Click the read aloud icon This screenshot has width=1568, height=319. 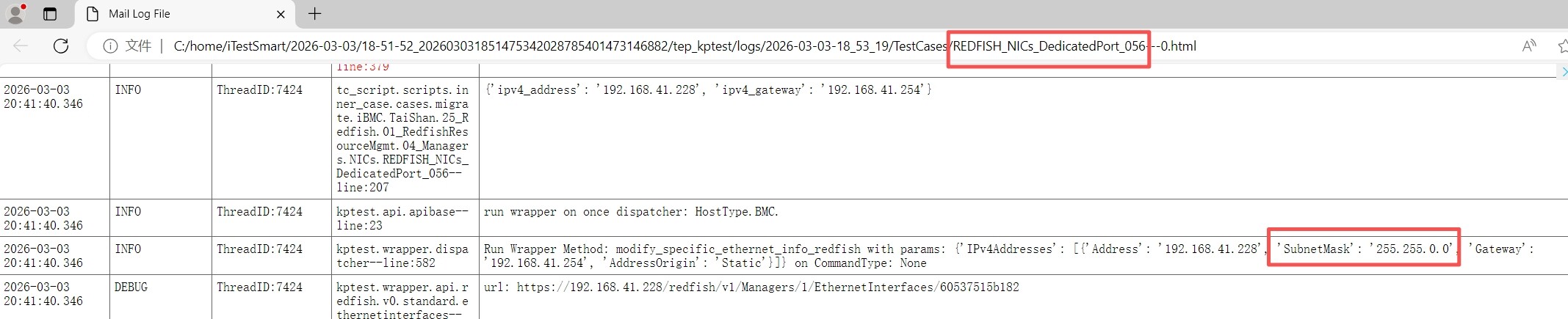(1529, 46)
